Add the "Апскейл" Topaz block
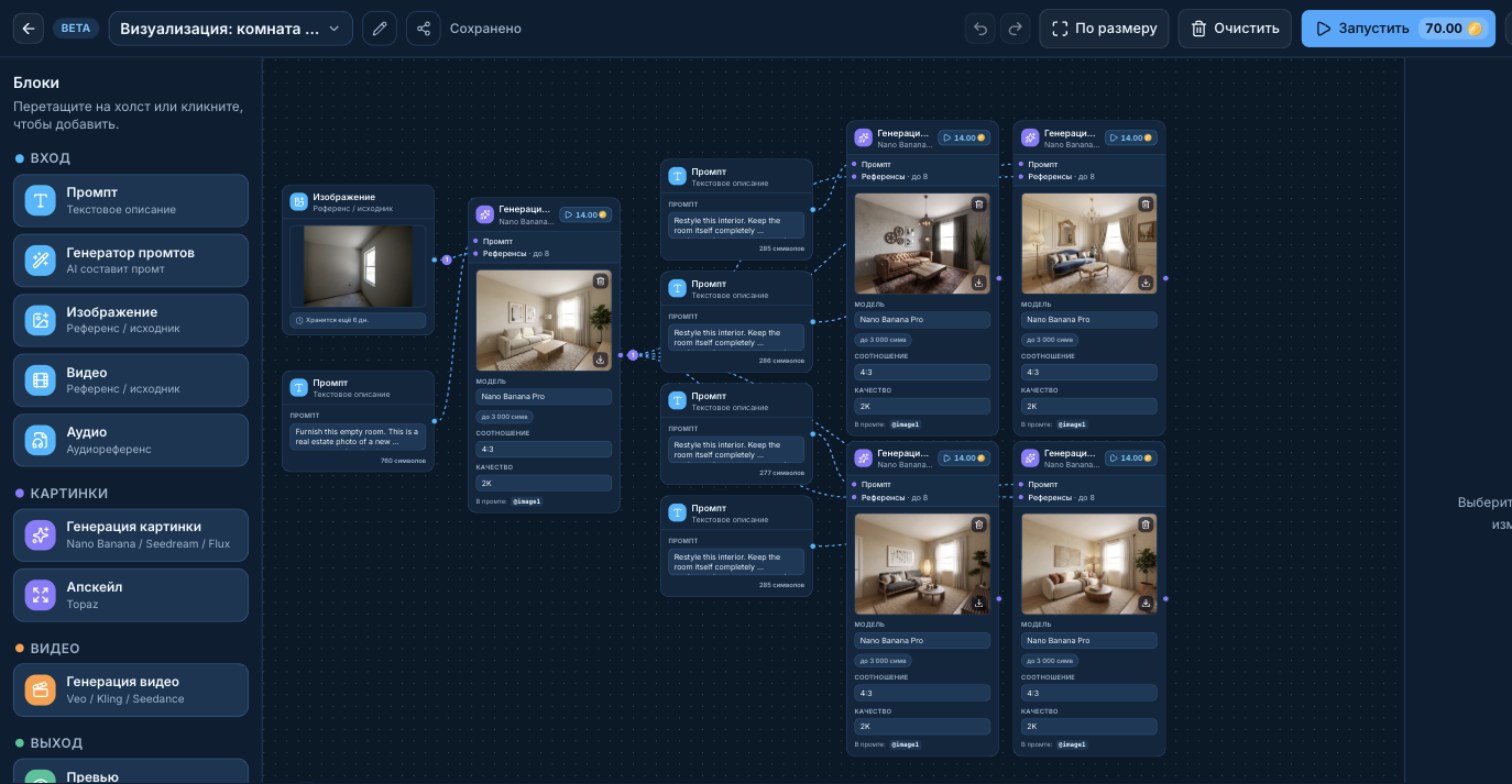The height and width of the screenshot is (784, 1512). click(131, 595)
